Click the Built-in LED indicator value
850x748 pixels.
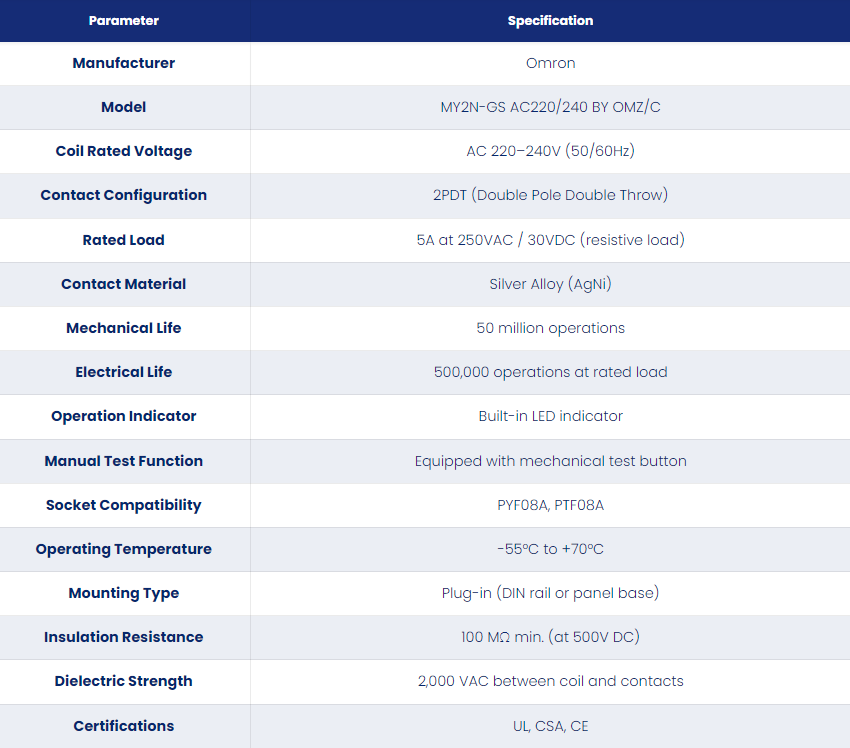tap(550, 416)
